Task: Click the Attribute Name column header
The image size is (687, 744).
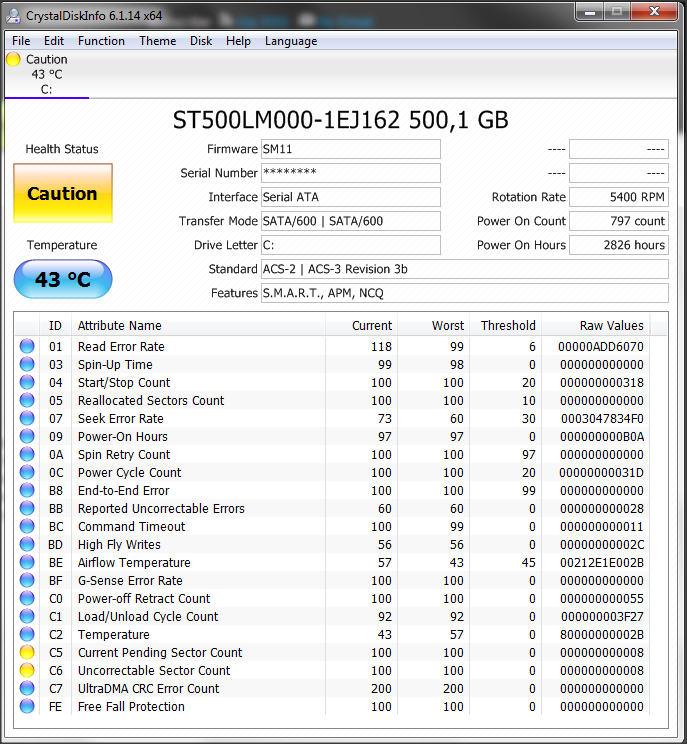Action: [x=198, y=326]
